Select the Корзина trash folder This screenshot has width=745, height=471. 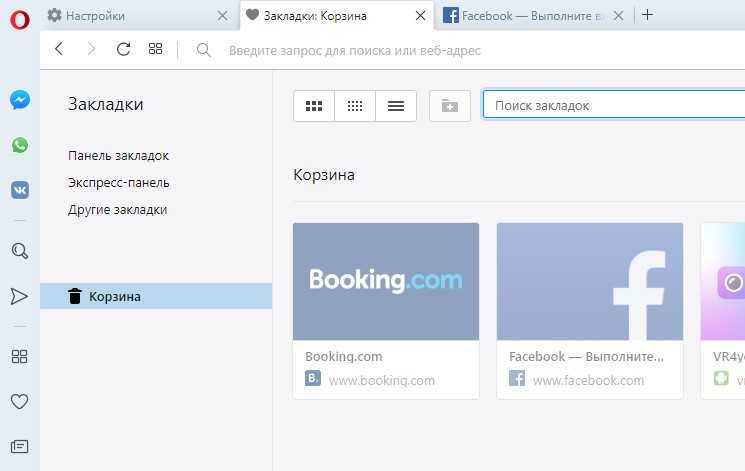156,296
